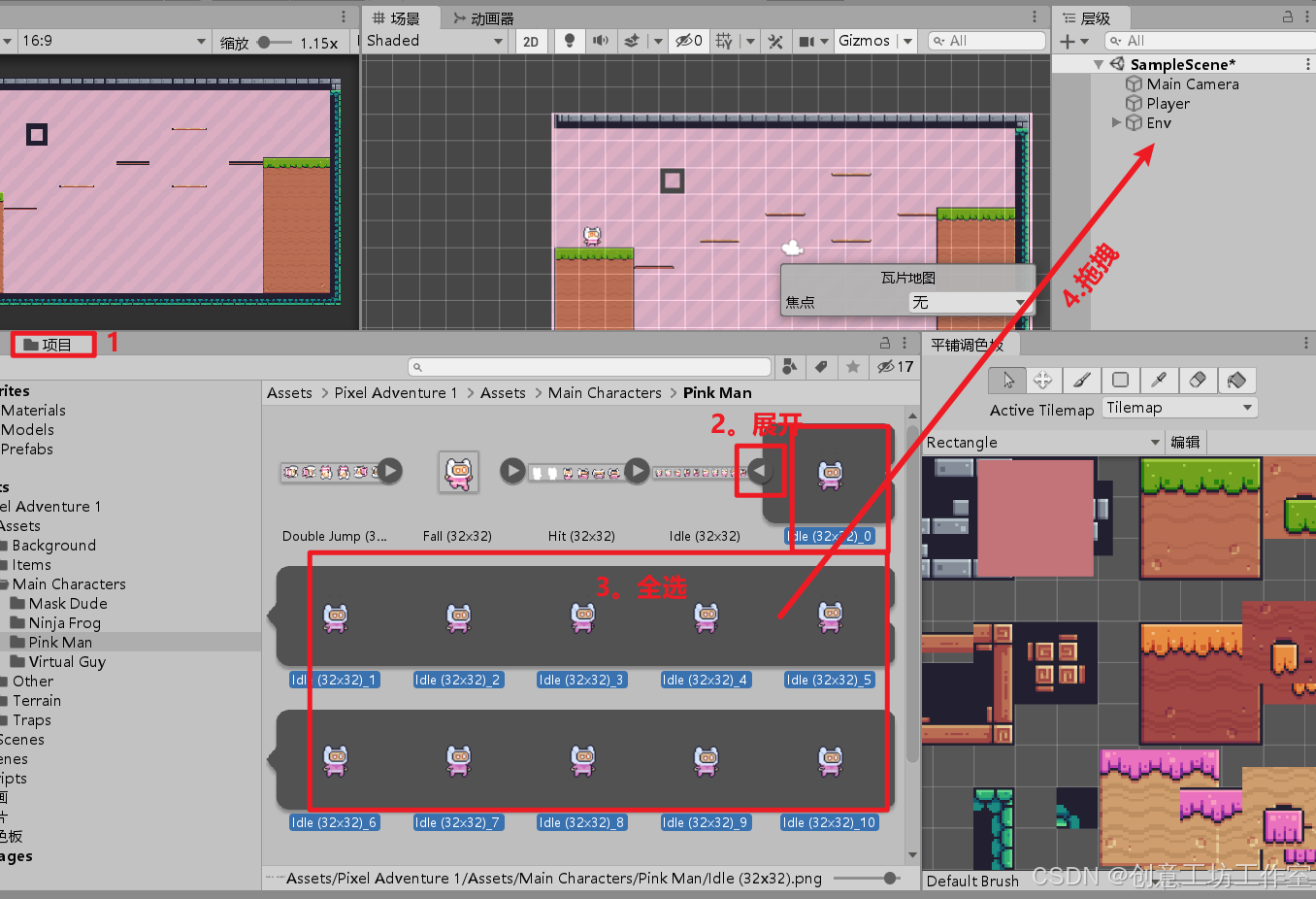Open Default Brush selector
1316x899 pixels.
(972, 881)
